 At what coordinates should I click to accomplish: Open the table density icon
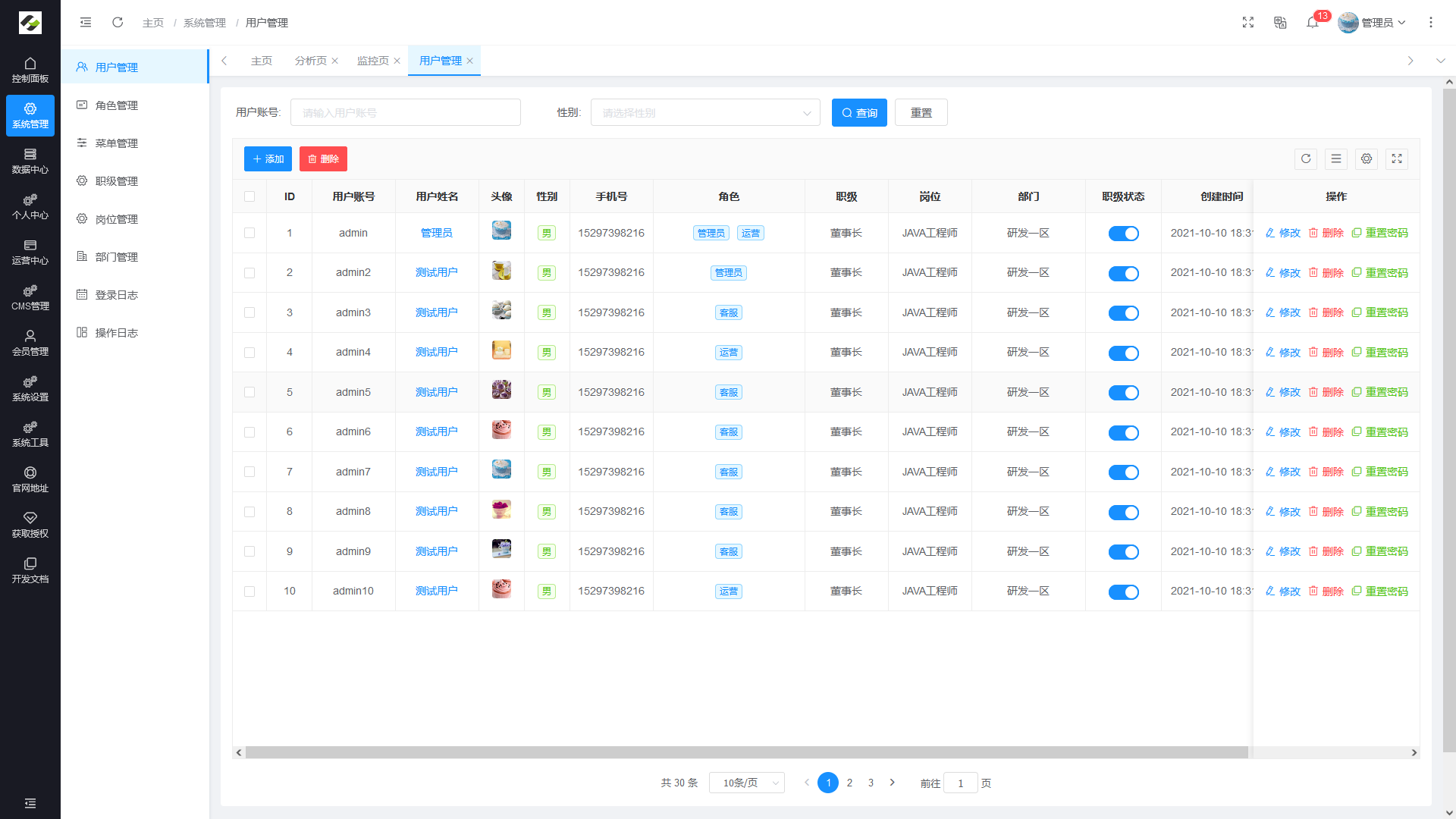1335,158
